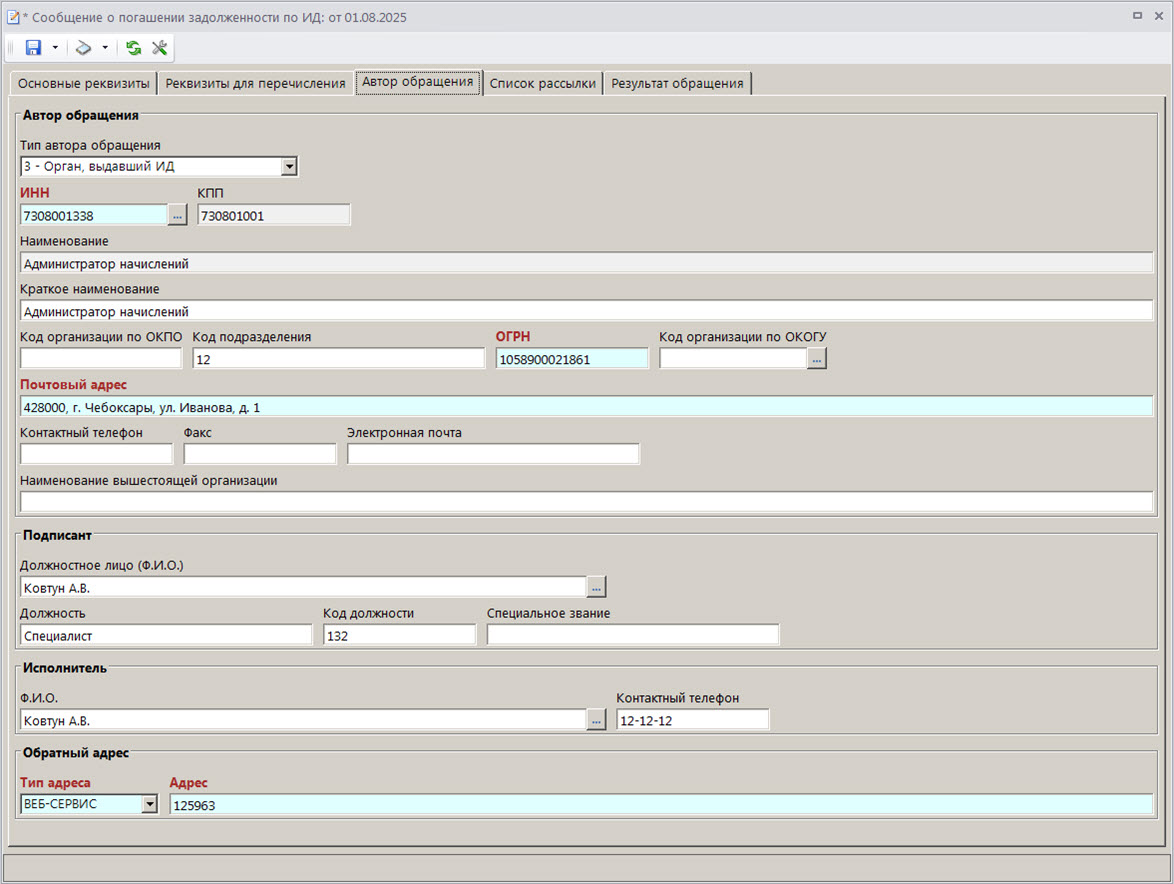Open the Тип адреса combo box

click(x=149, y=804)
